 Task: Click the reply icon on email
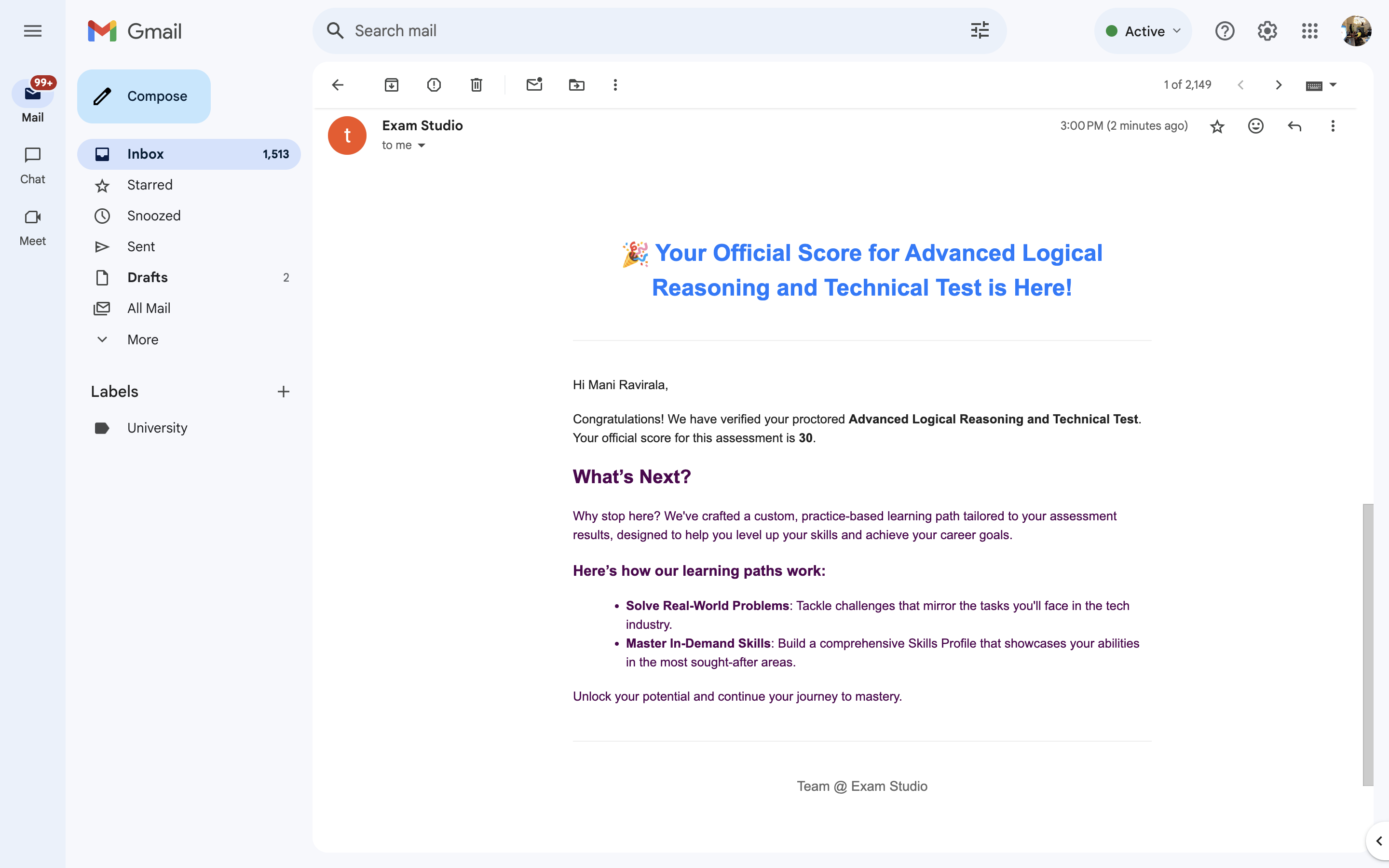click(x=1294, y=126)
